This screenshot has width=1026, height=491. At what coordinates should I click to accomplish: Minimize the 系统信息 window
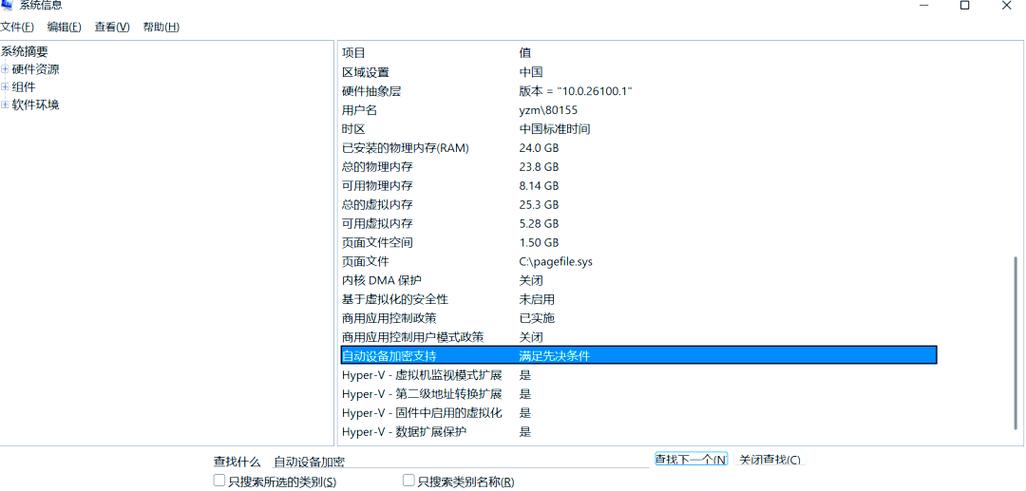924,5
